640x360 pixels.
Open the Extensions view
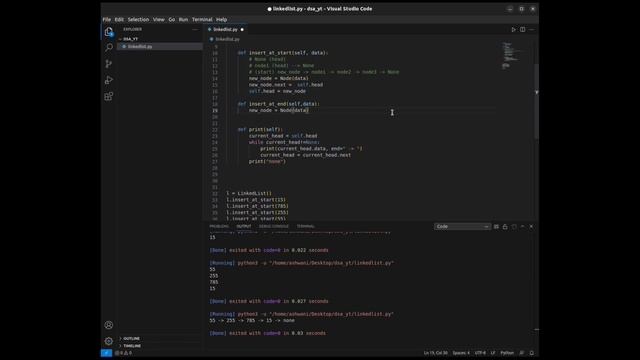[109, 96]
